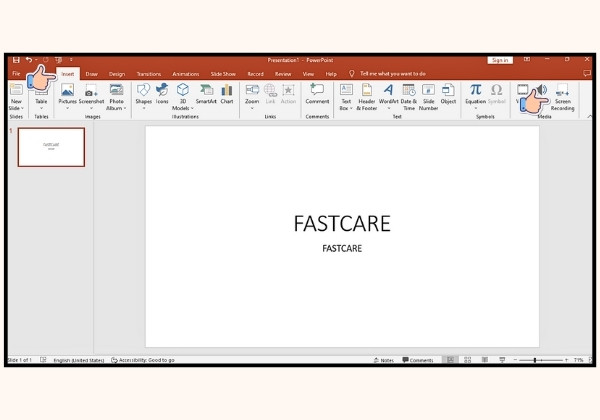
Task: Create a Photo Album
Action: pyautogui.click(x=116, y=97)
